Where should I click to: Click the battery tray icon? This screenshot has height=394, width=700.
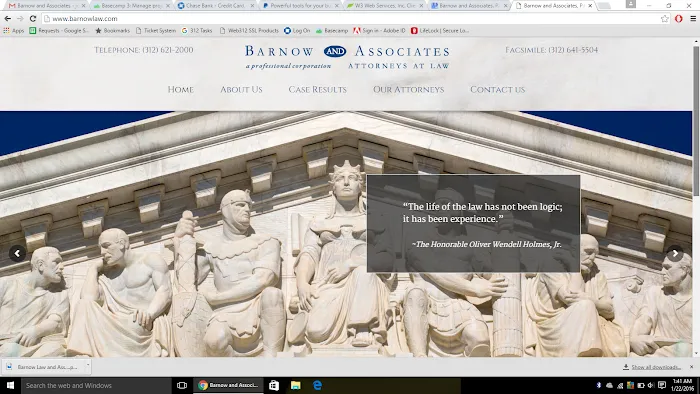(641, 386)
